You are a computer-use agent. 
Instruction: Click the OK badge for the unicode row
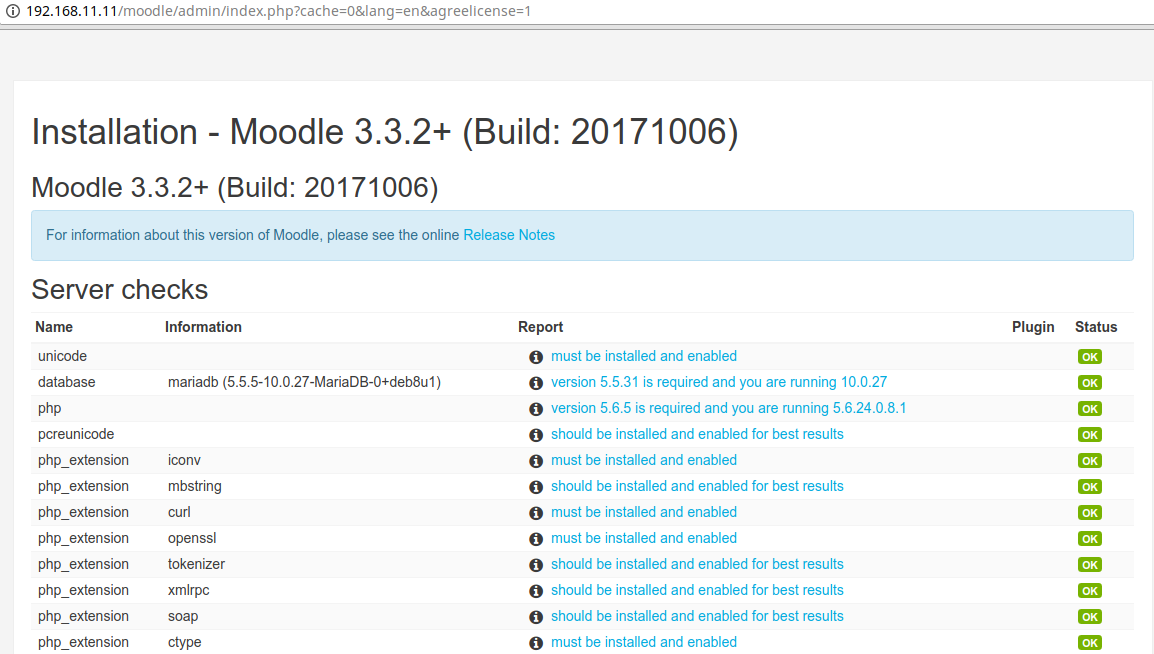click(x=1089, y=356)
